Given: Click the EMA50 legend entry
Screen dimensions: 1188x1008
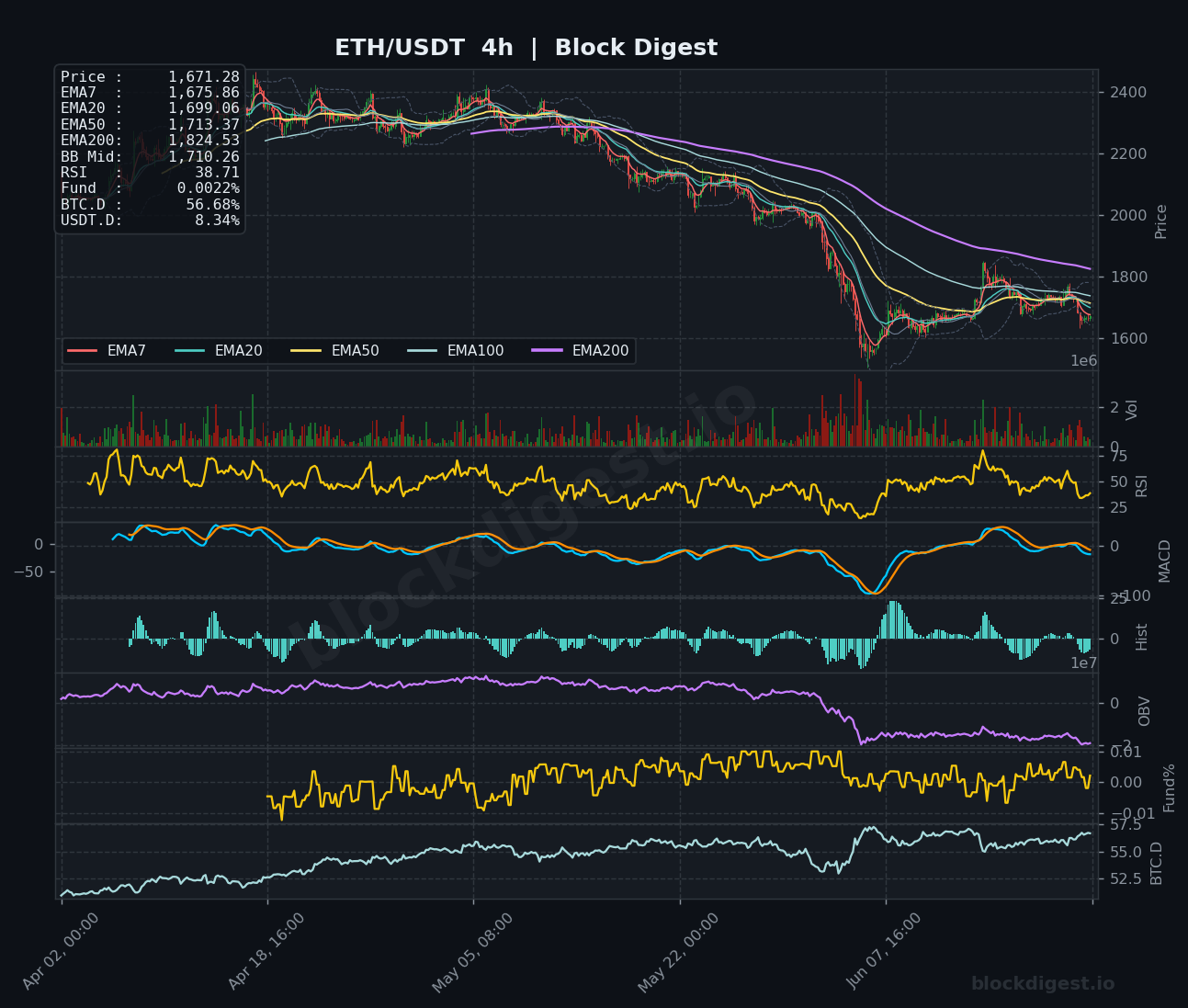Looking at the screenshot, I should (335, 351).
